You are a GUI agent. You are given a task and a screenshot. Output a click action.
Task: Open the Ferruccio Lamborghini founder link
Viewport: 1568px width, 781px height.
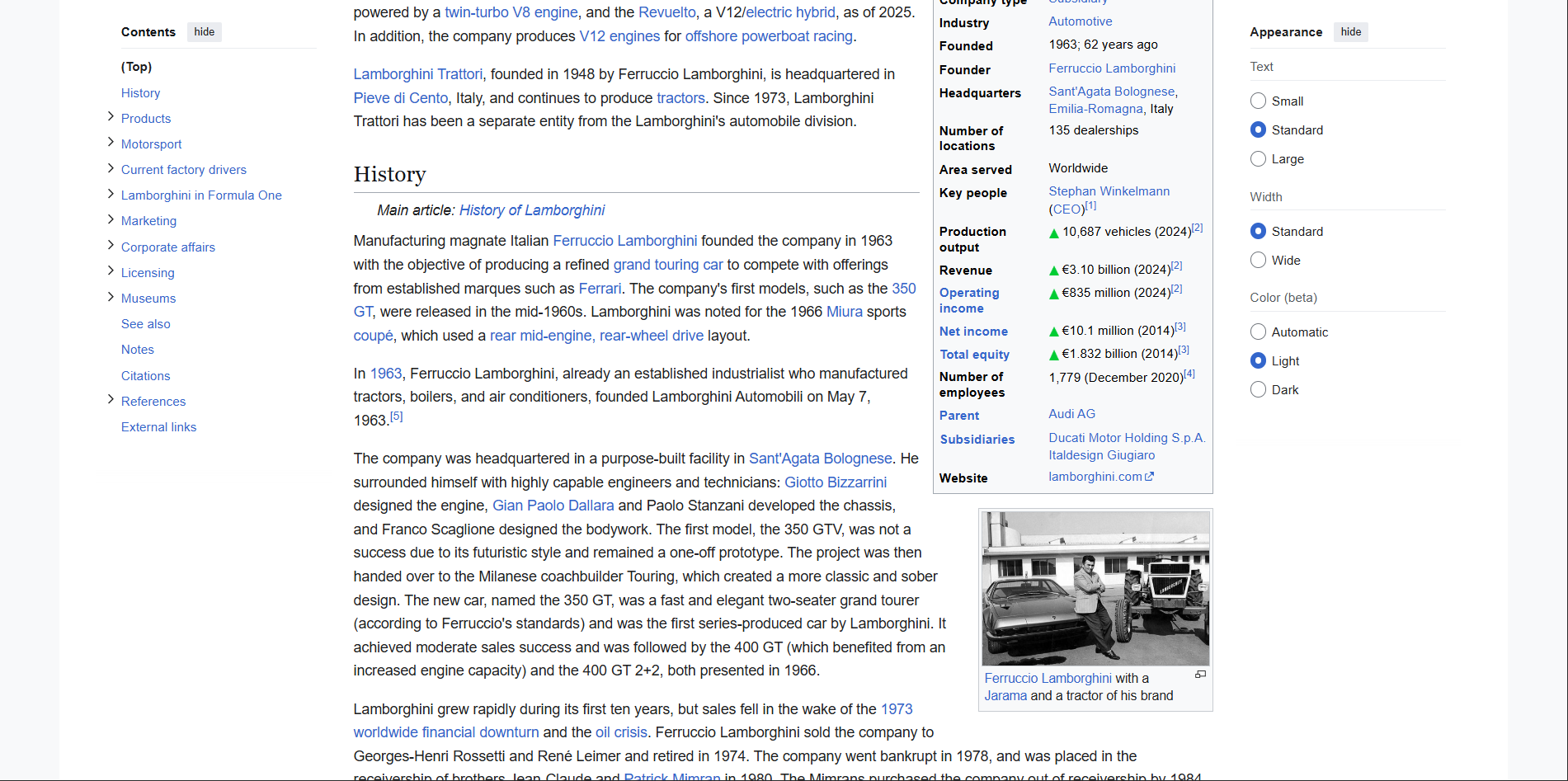click(1112, 68)
